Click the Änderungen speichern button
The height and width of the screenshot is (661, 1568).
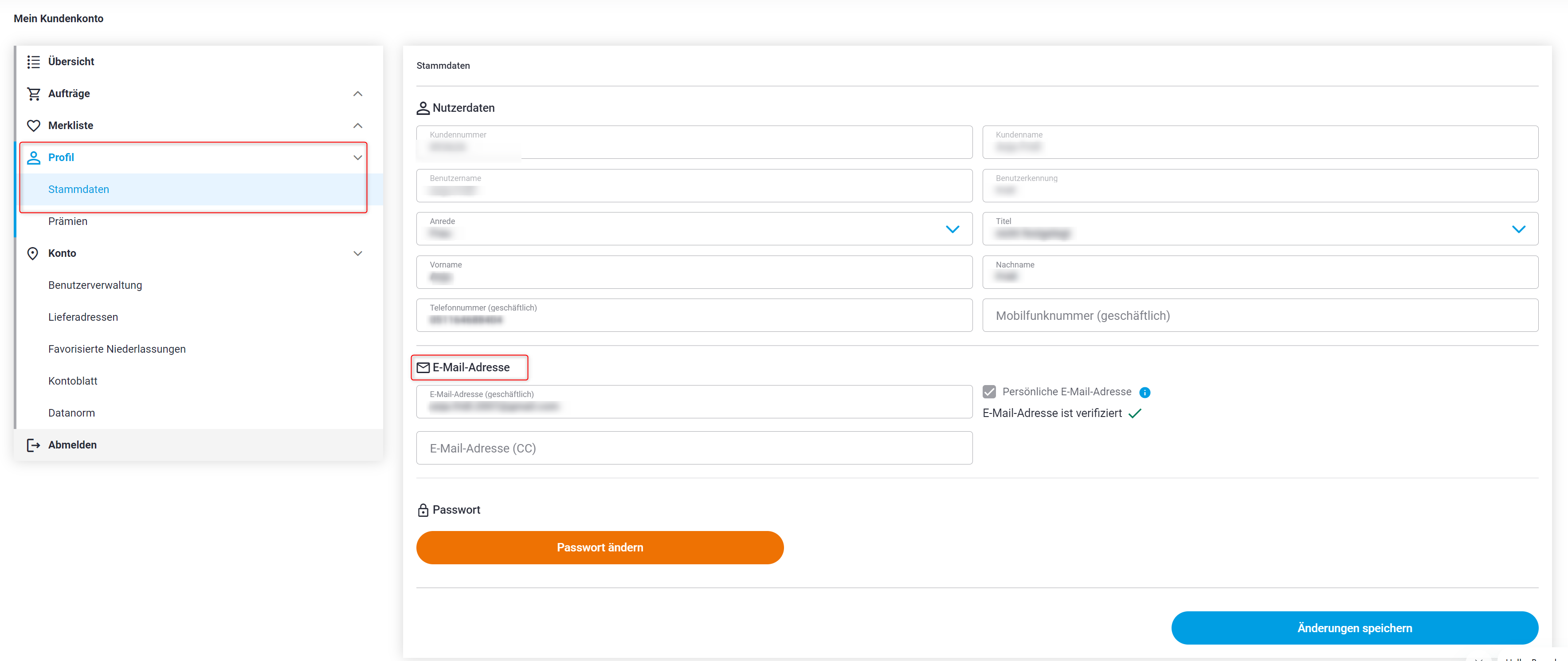click(1354, 628)
